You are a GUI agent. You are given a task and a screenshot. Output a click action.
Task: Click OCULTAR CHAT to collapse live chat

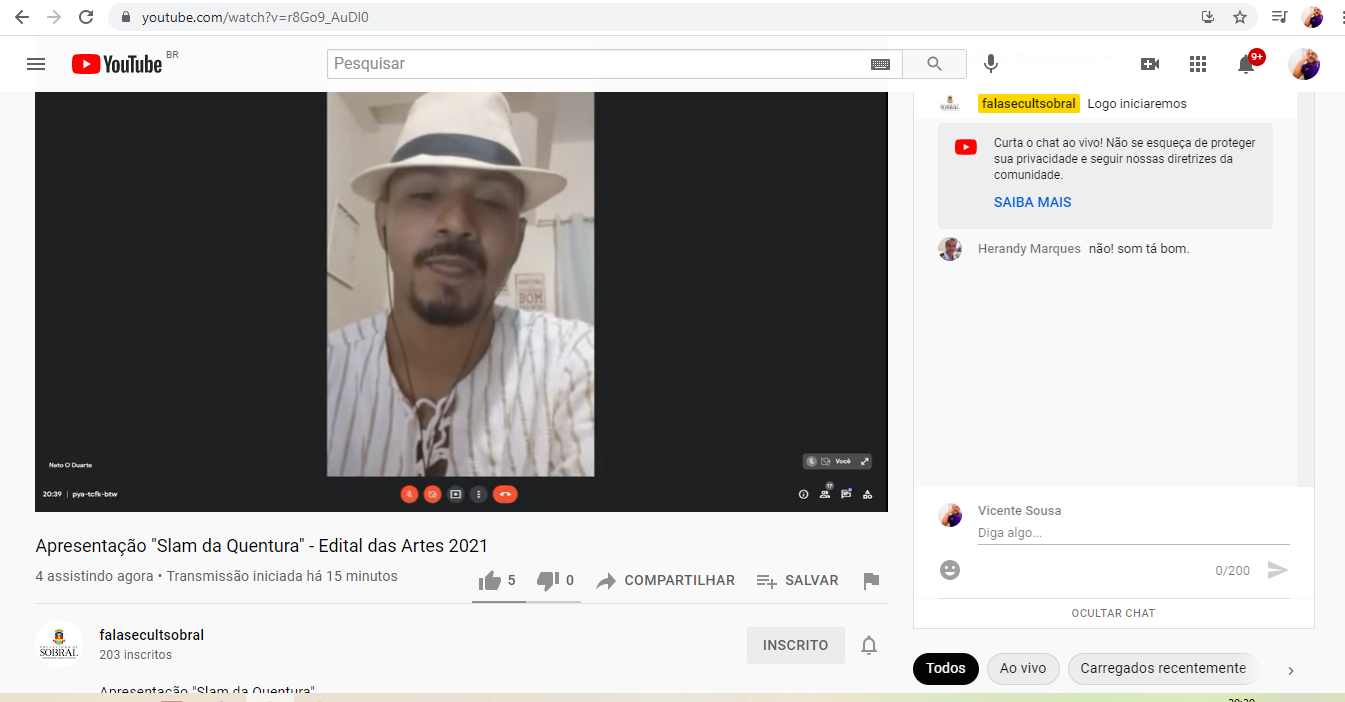[x=1113, y=613]
